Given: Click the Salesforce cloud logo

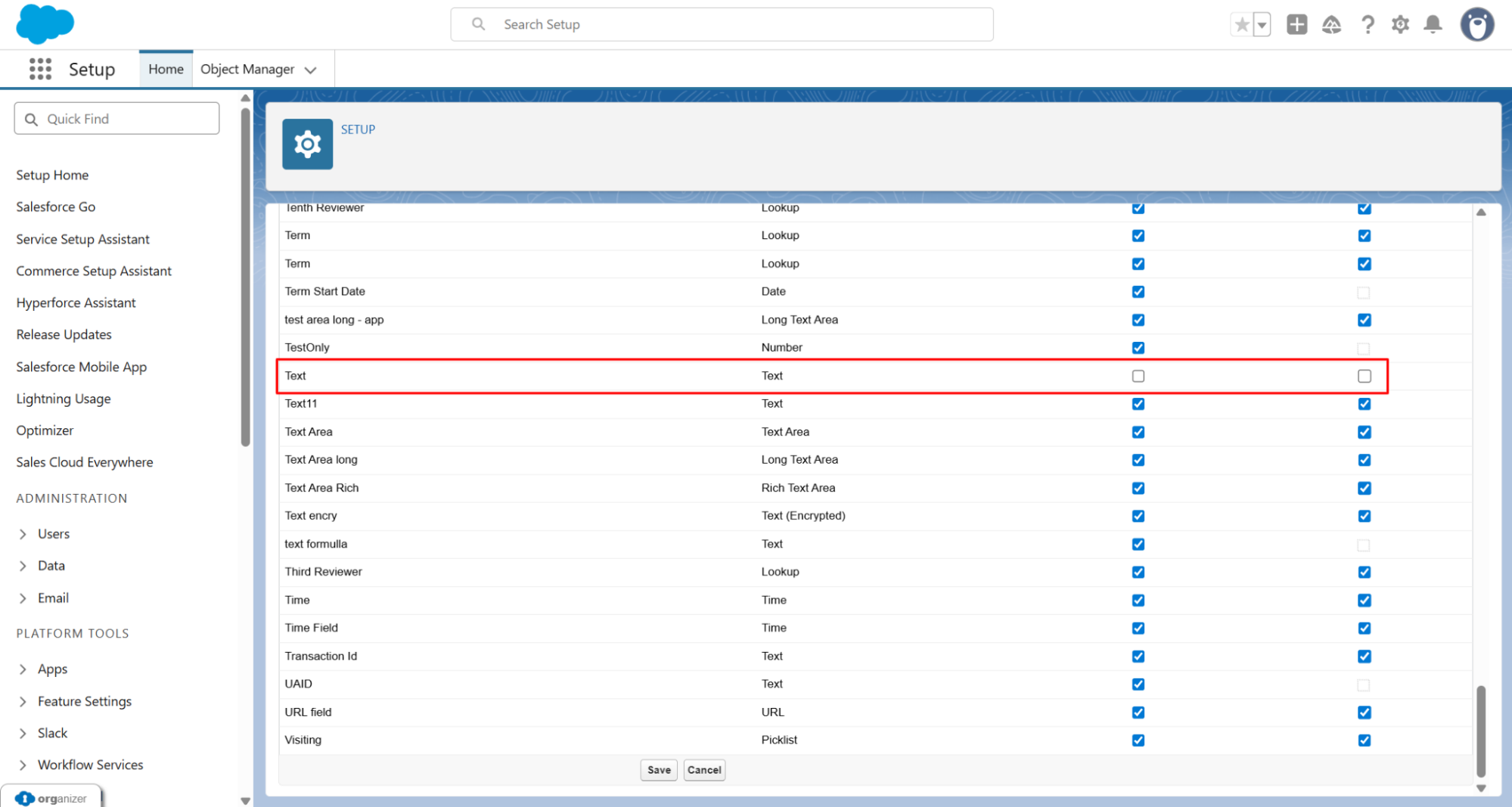Looking at the screenshot, I should click(x=45, y=23).
